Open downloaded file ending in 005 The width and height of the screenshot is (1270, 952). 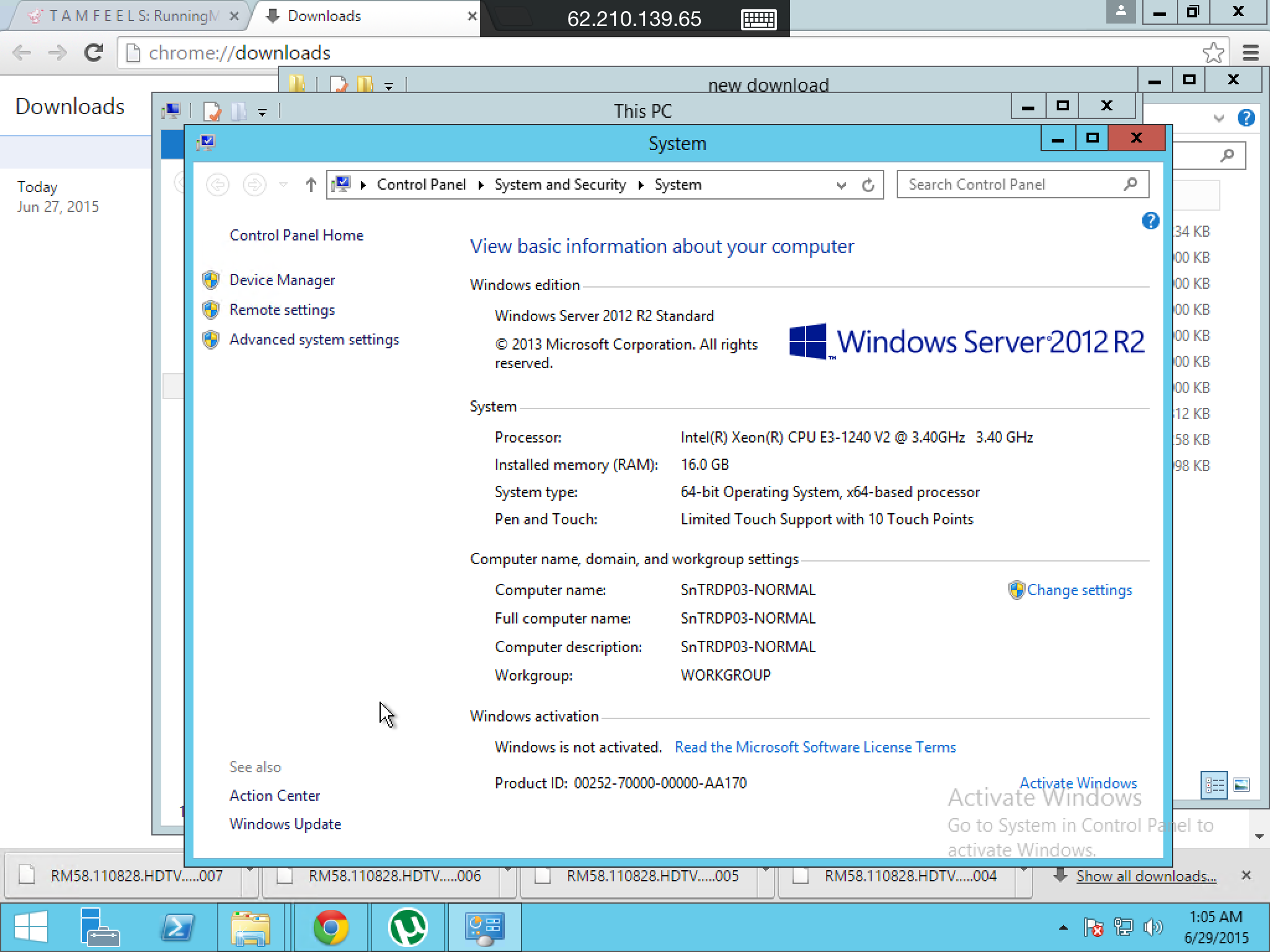[x=639, y=876]
